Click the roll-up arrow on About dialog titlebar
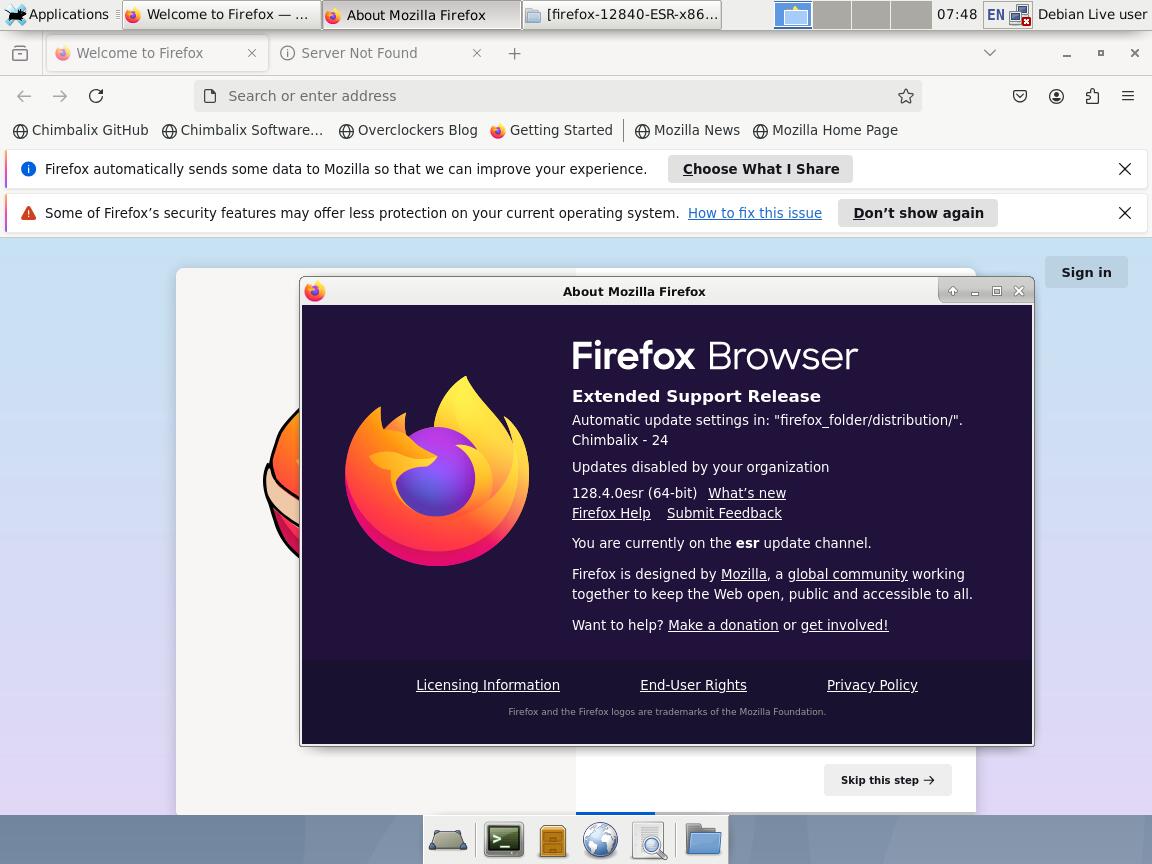This screenshot has width=1152, height=864. tap(953, 291)
